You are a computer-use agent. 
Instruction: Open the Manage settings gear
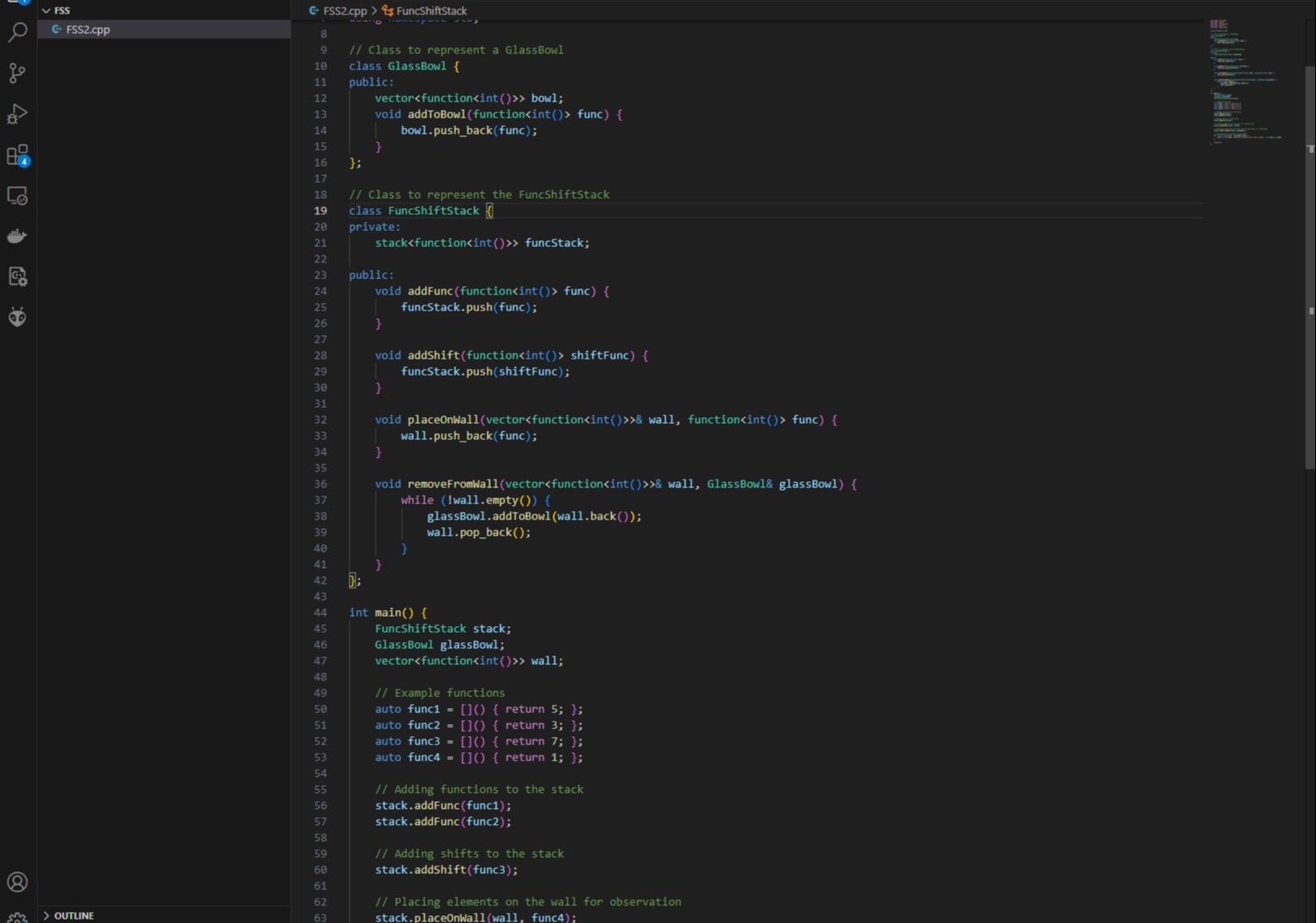(17, 917)
